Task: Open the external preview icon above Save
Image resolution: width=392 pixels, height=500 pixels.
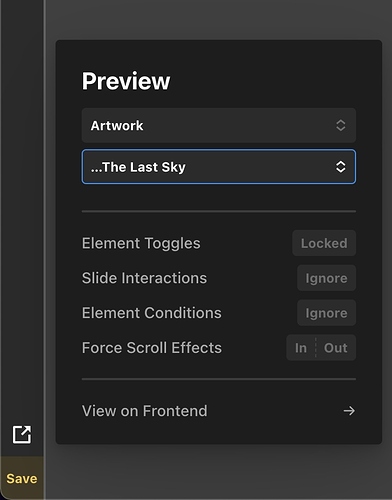Action: point(22,434)
